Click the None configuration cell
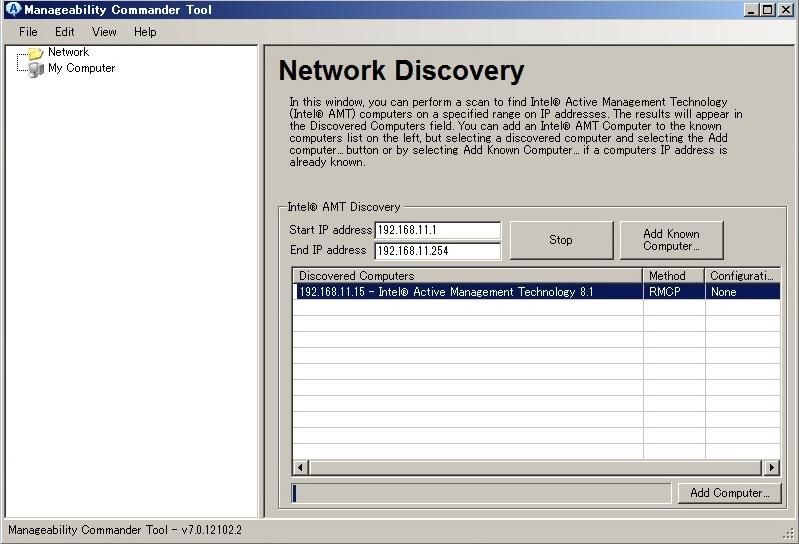The image size is (799, 544). pyautogui.click(x=742, y=292)
